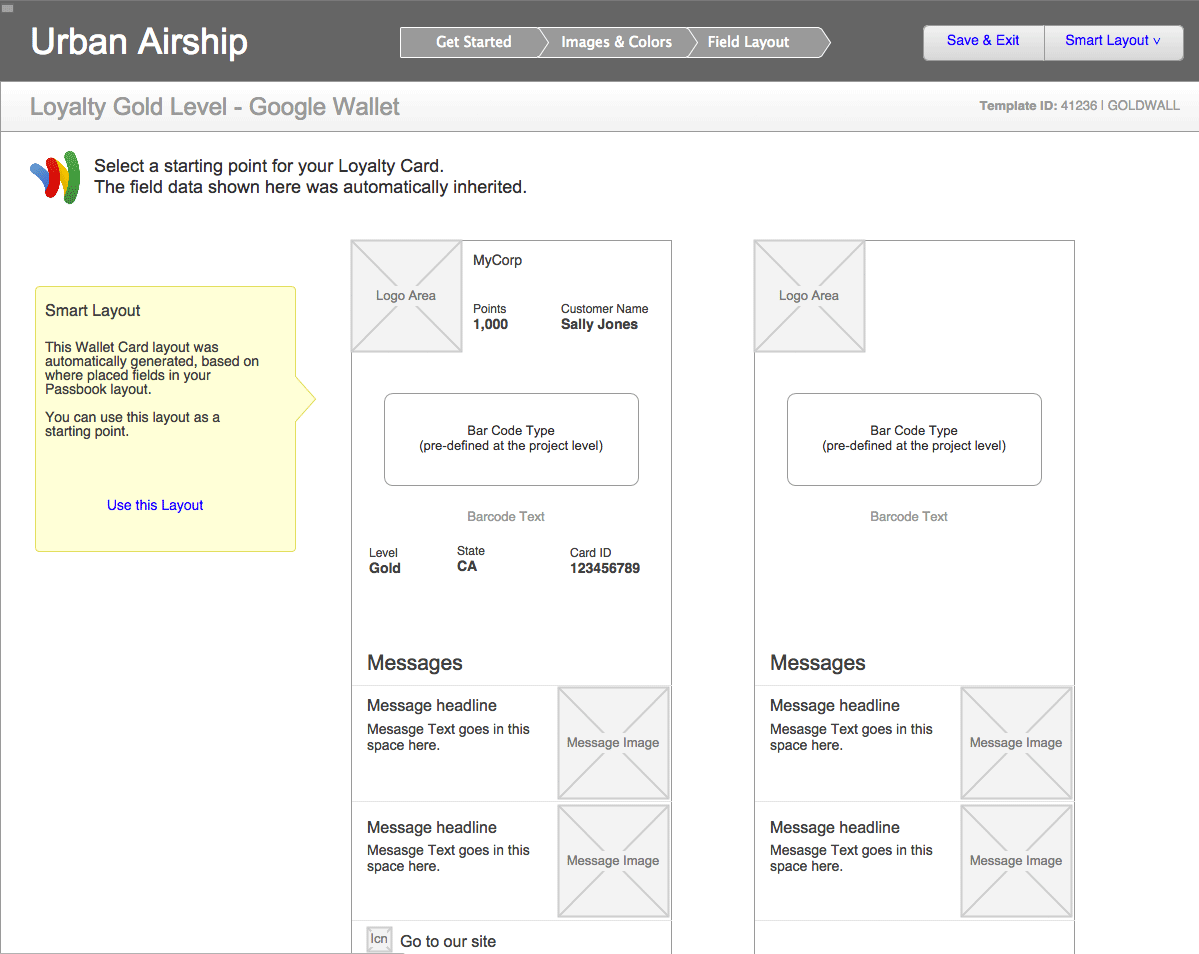Click the Level value Gold
Image resolution: width=1199 pixels, height=954 pixels.
point(385,568)
